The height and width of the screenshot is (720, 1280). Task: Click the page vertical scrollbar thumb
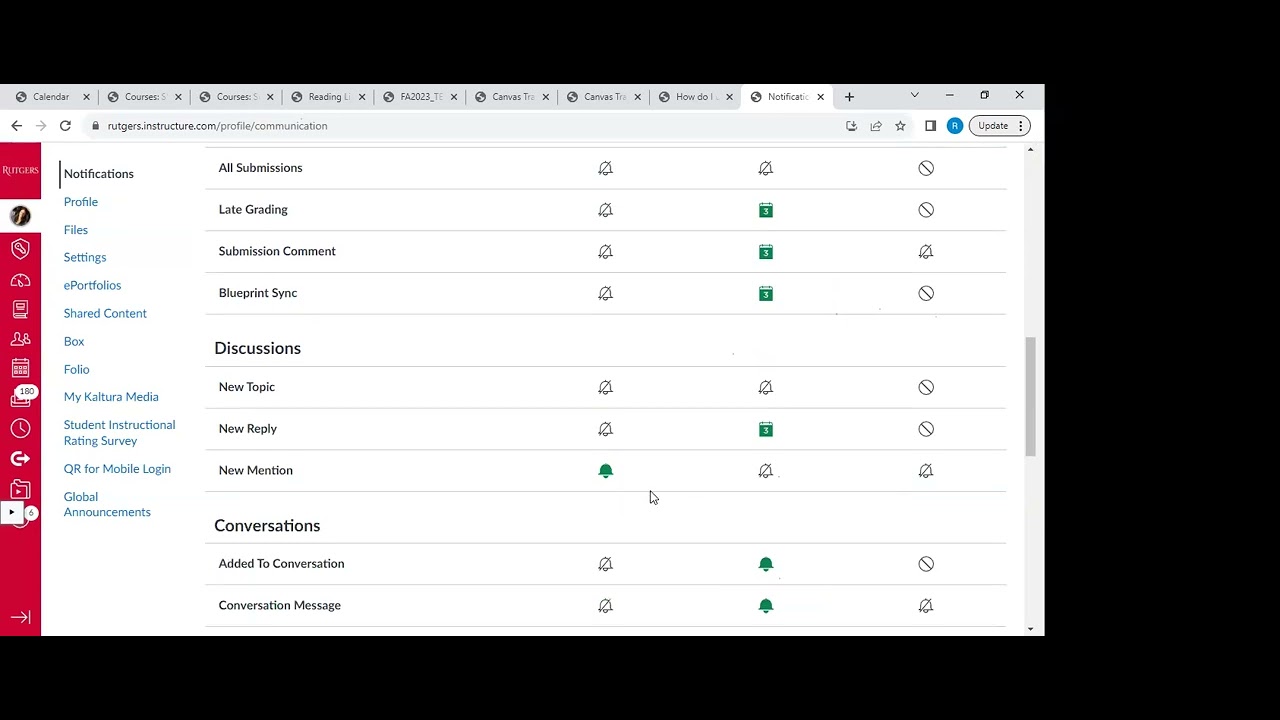[1030, 397]
